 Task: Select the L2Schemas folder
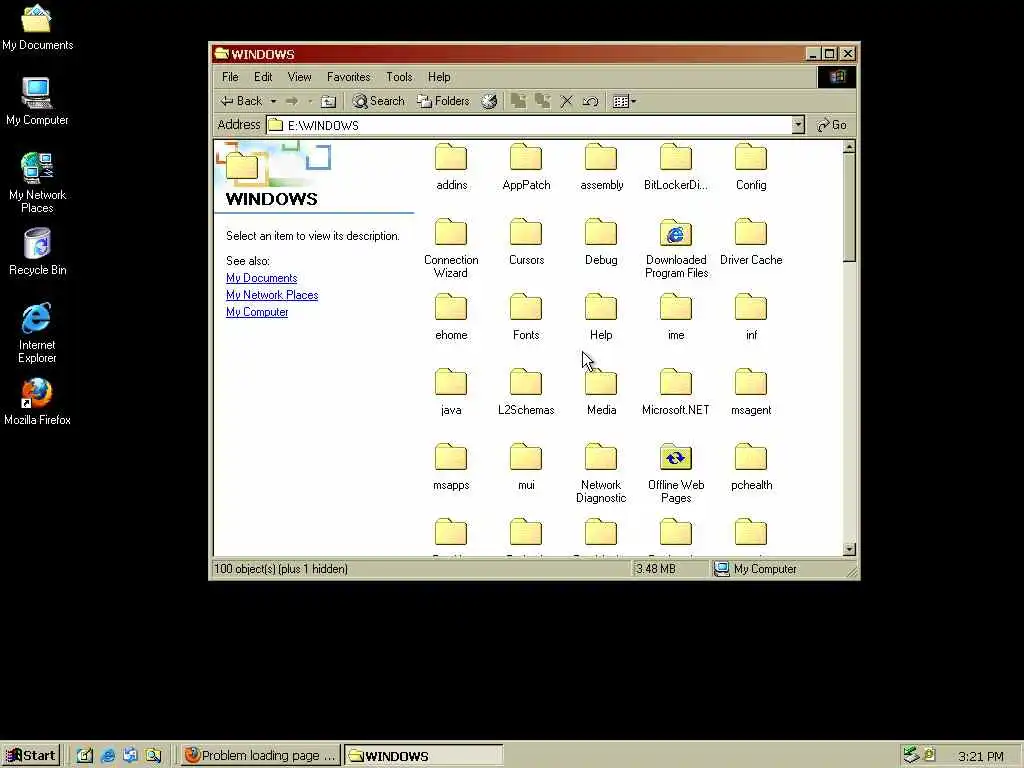[526, 392]
